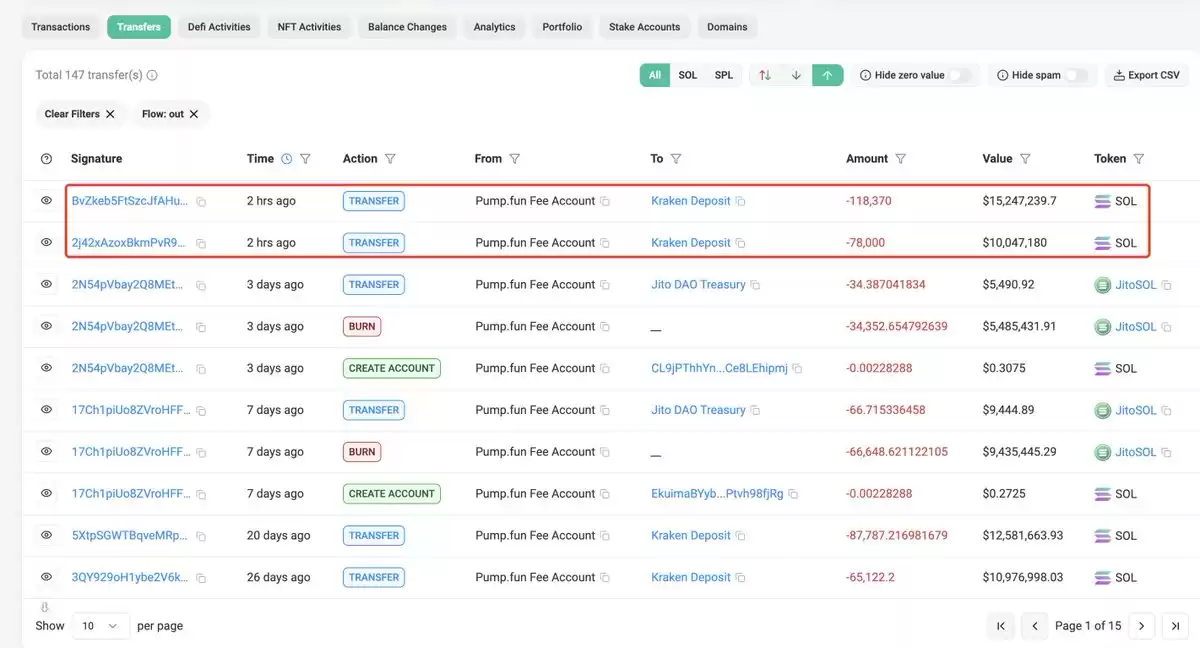Select the both-directions flow arrows button
The height and width of the screenshot is (648, 1200).
765,75
